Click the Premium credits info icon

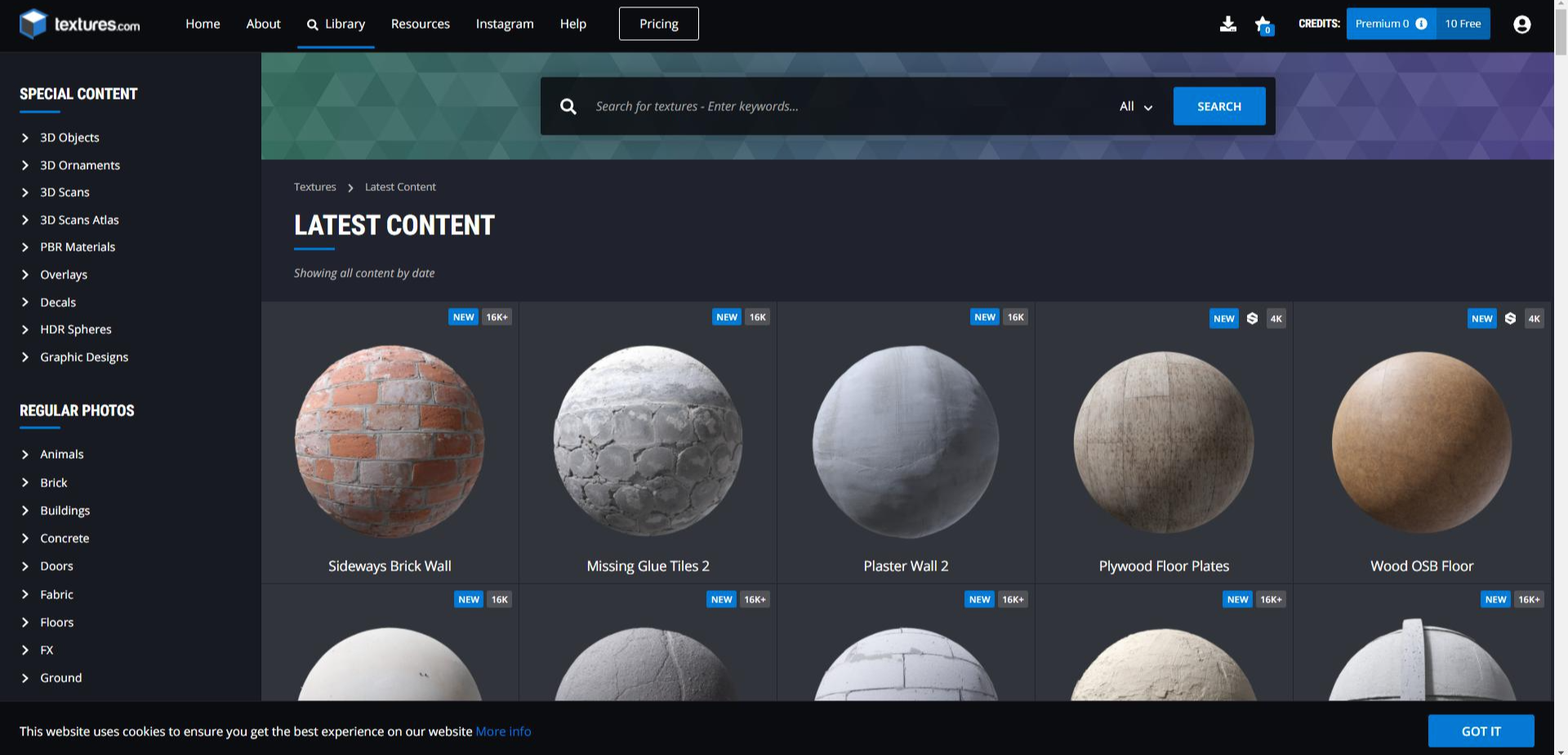coord(1421,24)
